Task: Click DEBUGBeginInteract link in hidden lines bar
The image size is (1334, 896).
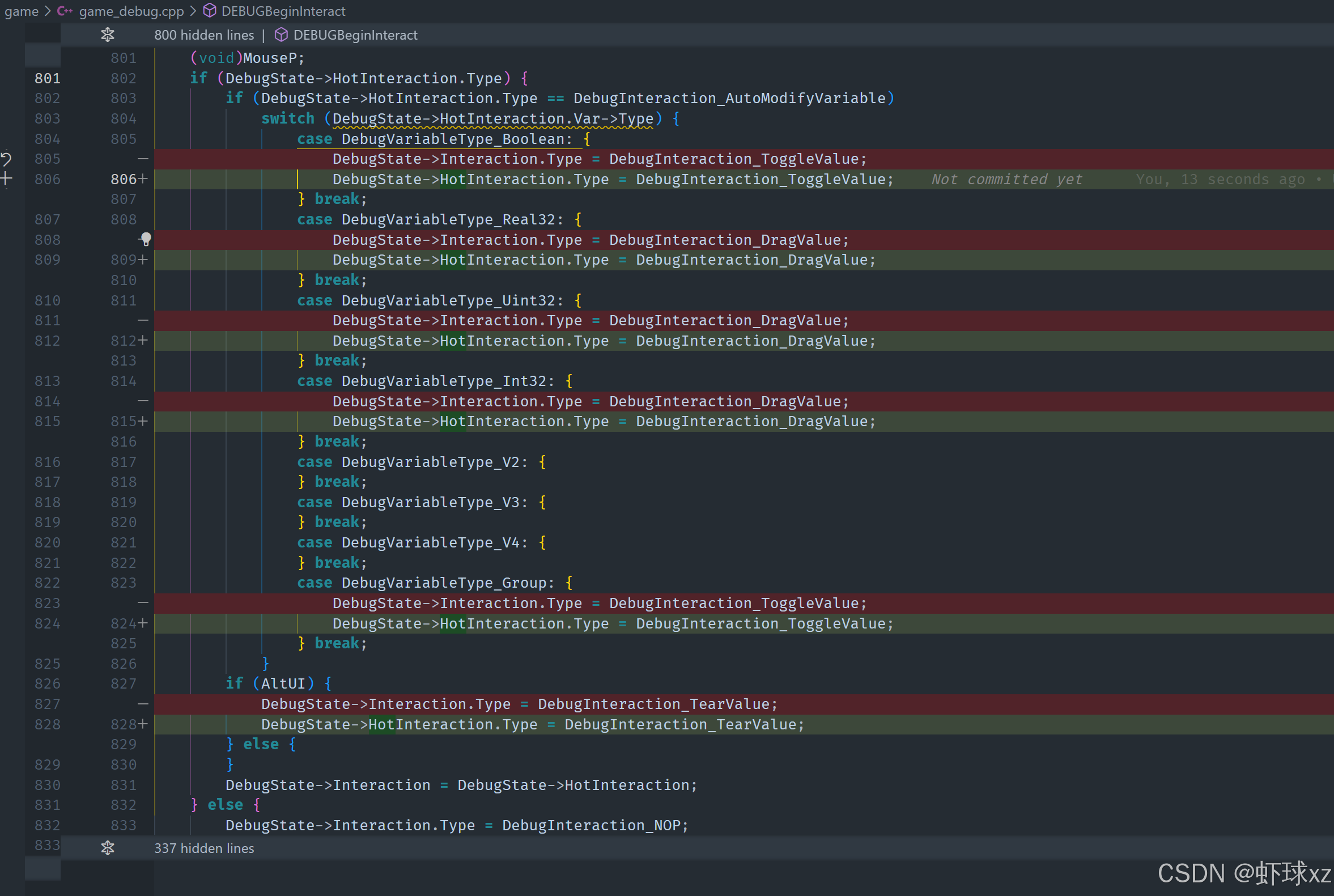Action: pyautogui.click(x=355, y=35)
